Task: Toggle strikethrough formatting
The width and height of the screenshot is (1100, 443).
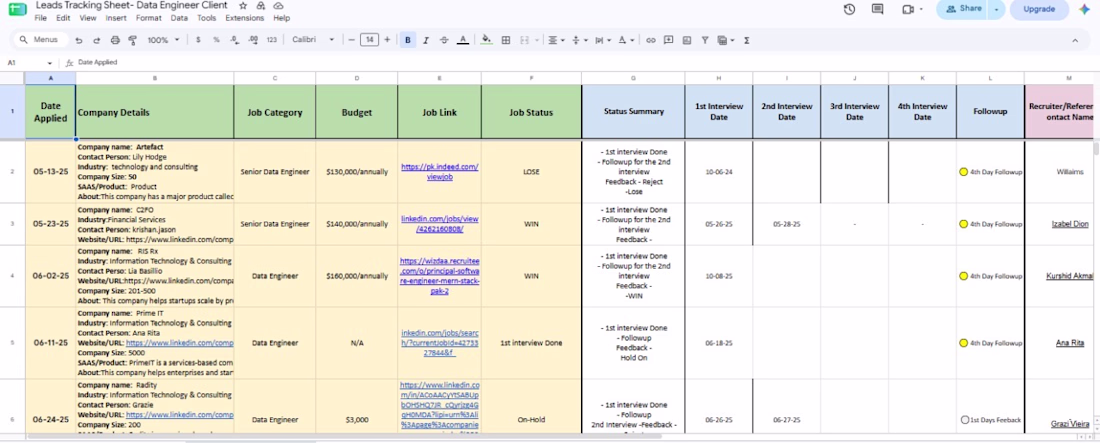Action: [444, 40]
